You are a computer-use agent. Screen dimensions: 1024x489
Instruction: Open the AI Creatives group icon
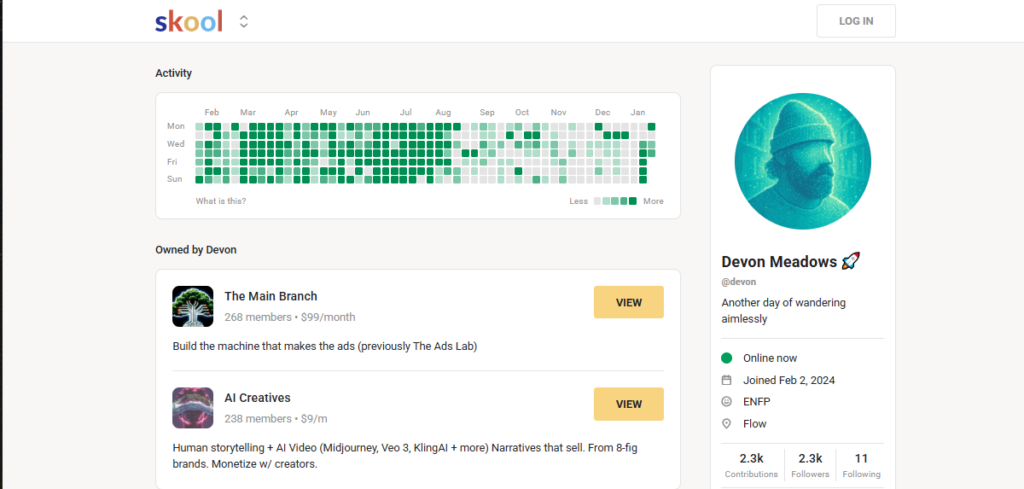coord(193,408)
